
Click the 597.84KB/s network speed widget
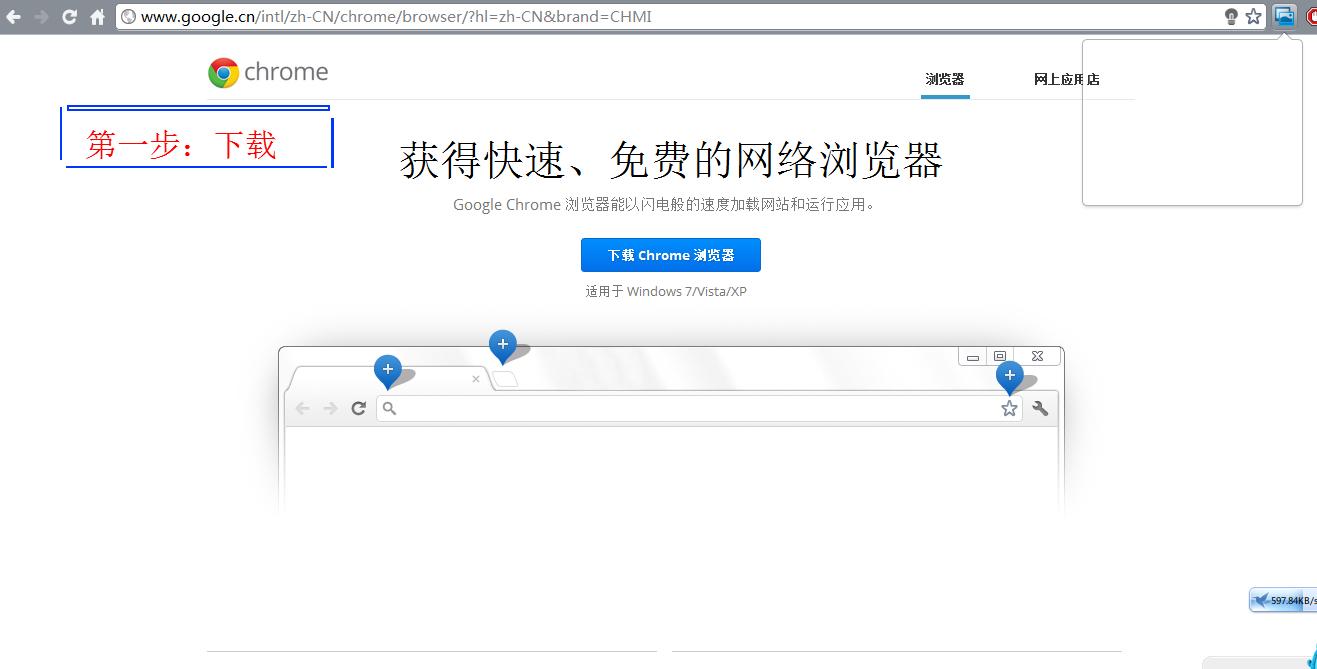pyautogui.click(x=1283, y=600)
